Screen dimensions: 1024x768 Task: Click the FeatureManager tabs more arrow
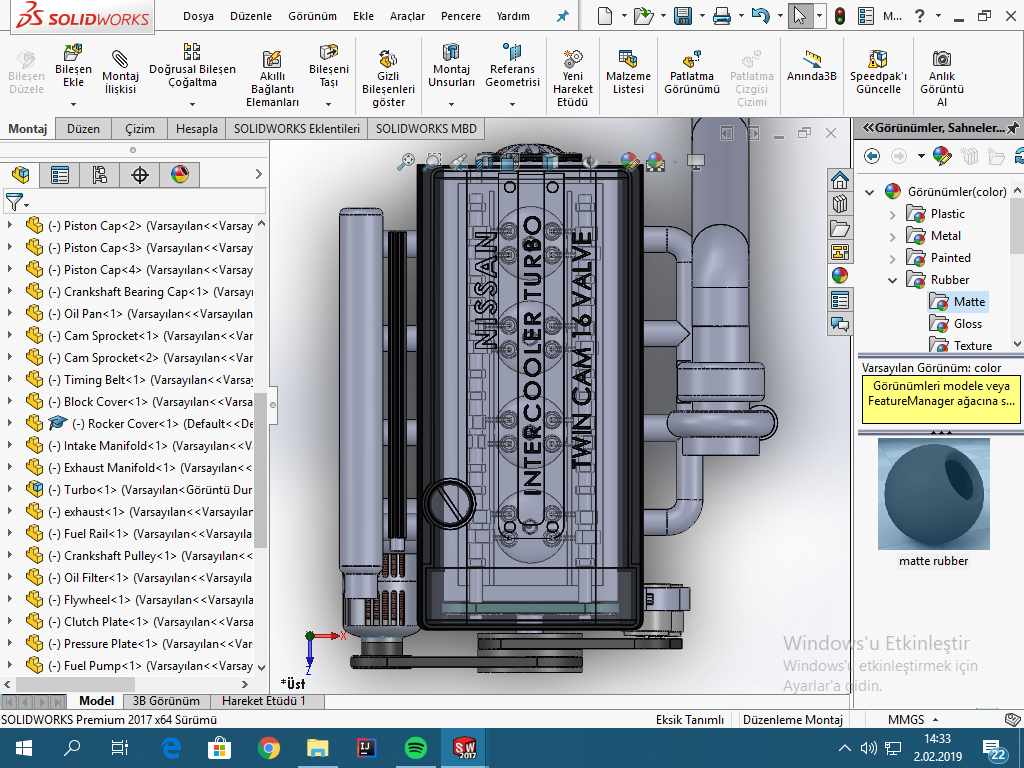pos(259,174)
